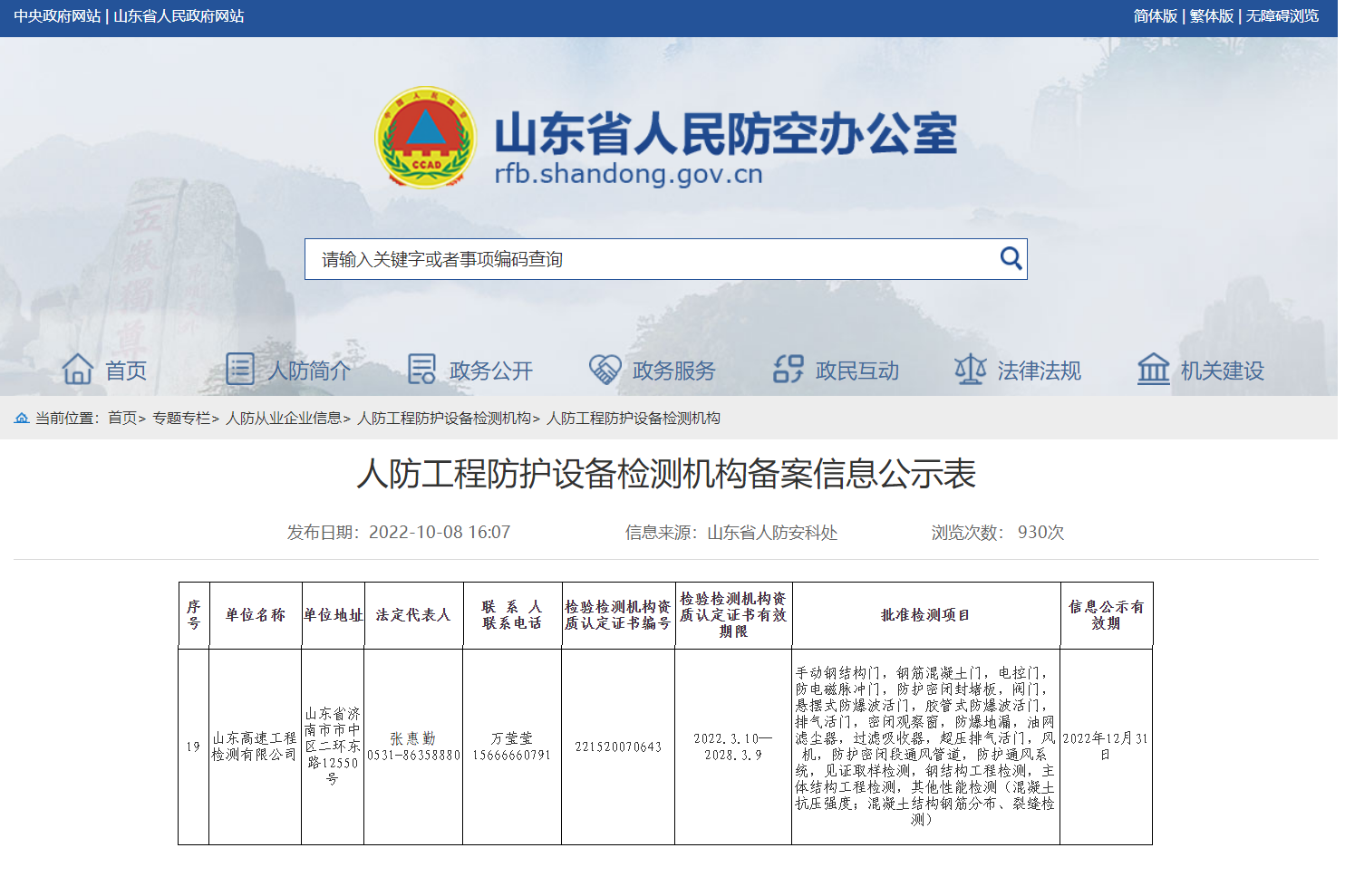1345x896 pixels.
Task: Click the interaction icon beside 政民互动
Action: [788, 370]
